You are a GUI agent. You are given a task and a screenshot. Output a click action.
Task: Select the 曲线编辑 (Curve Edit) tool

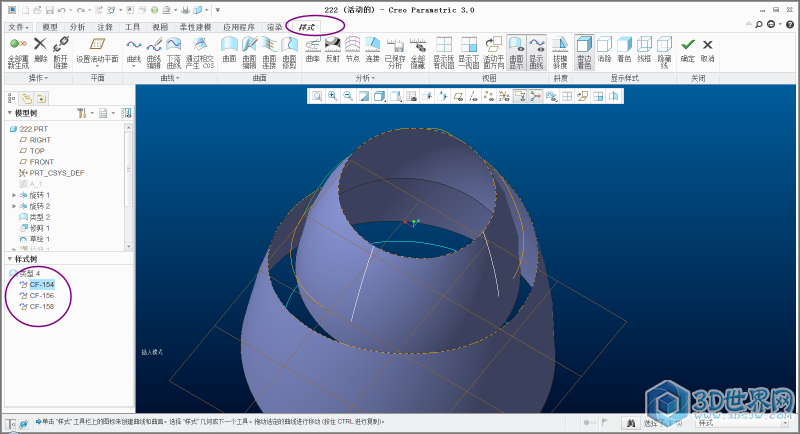(x=154, y=44)
